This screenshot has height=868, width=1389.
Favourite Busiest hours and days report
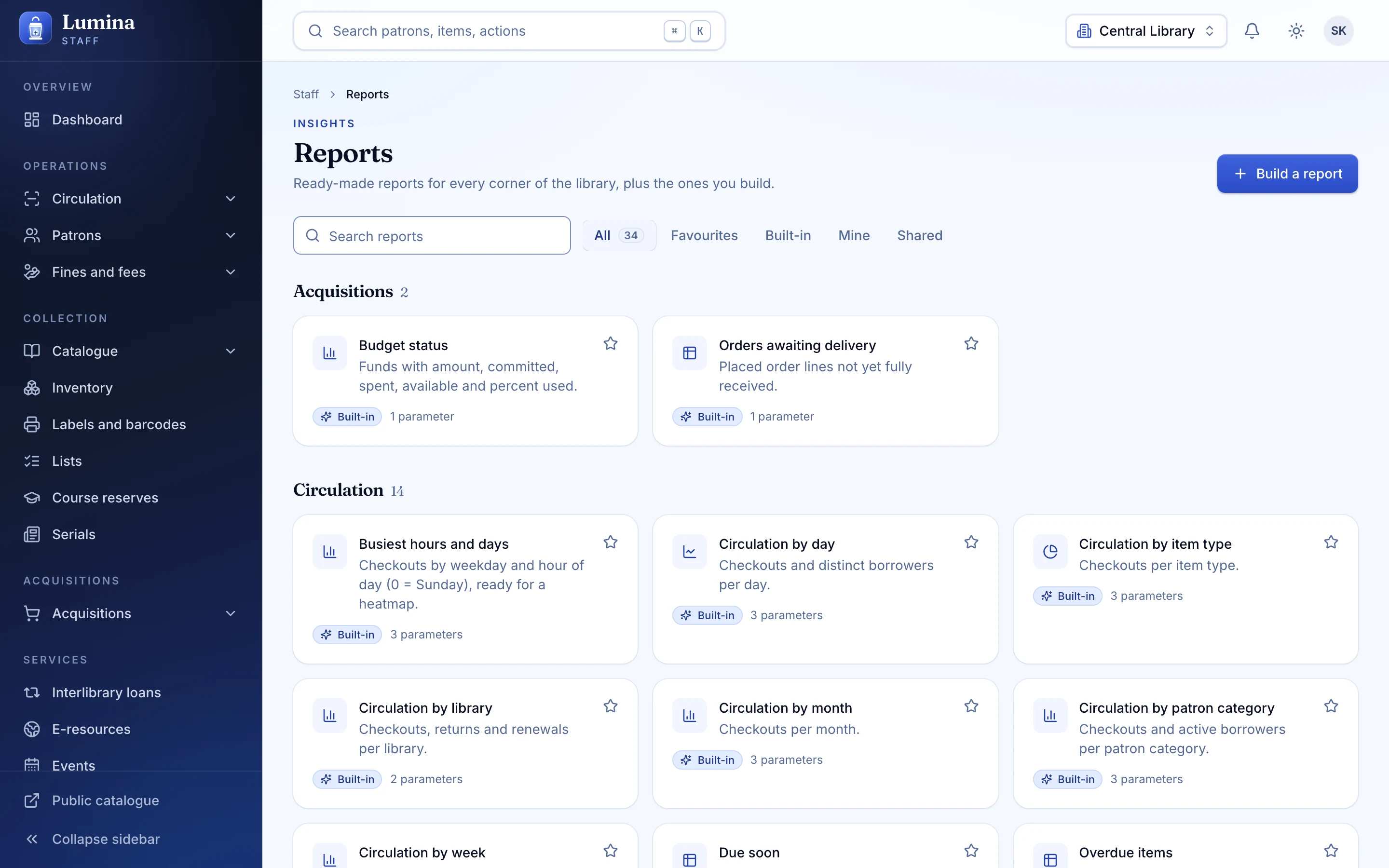coord(611,542)
